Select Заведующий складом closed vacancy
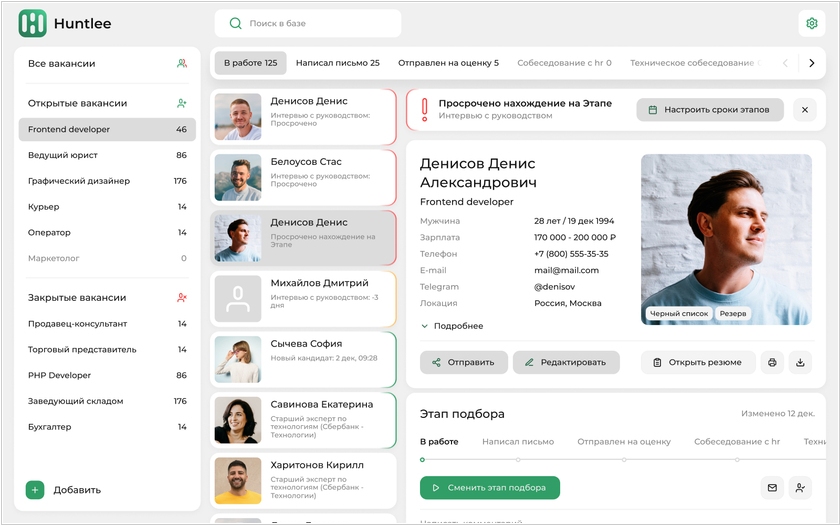This screenshot has width=840, height=525. click(x=107, y=401)
